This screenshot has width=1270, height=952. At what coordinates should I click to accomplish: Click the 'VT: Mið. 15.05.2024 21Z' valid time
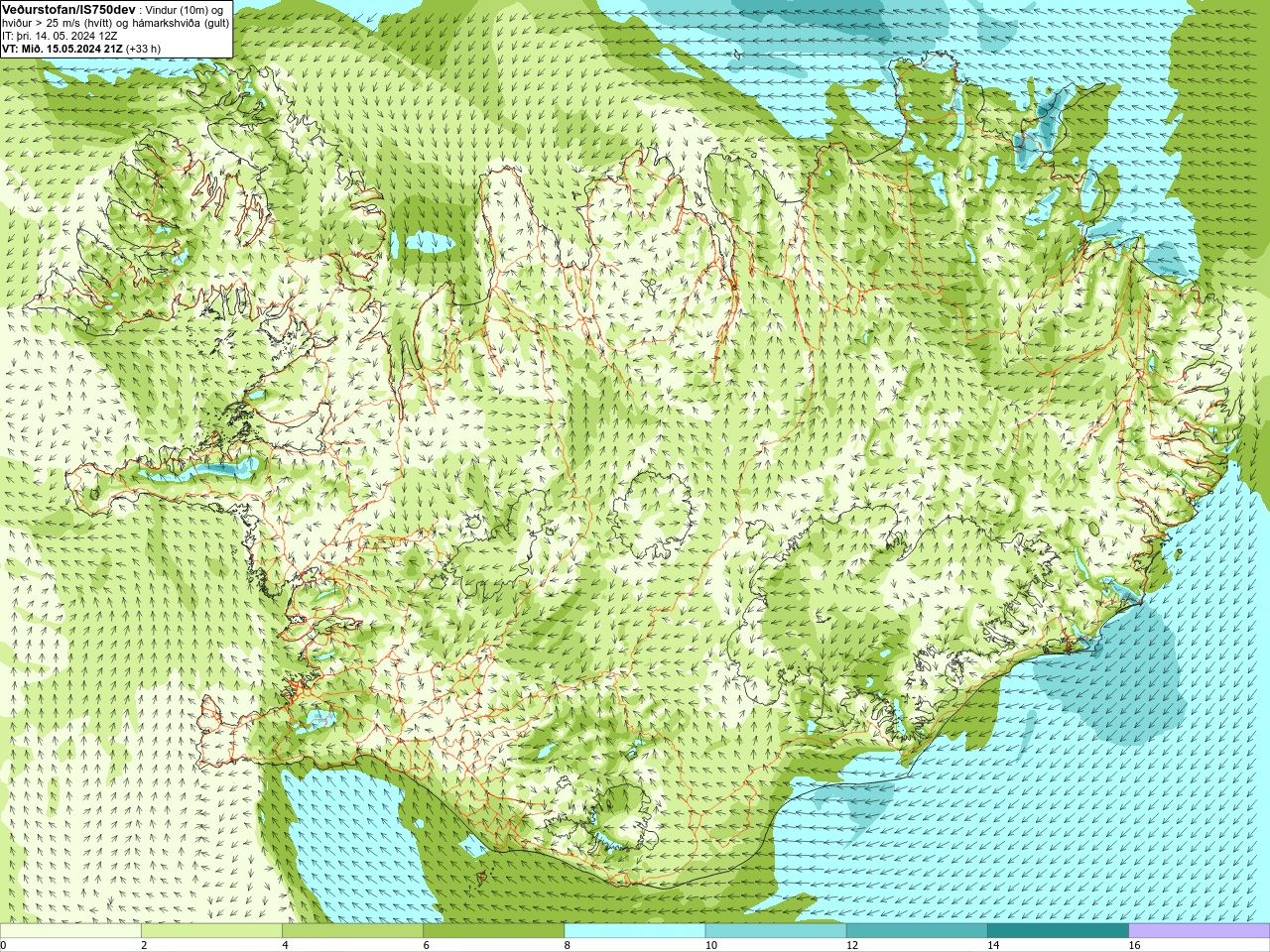coord(62,49)
